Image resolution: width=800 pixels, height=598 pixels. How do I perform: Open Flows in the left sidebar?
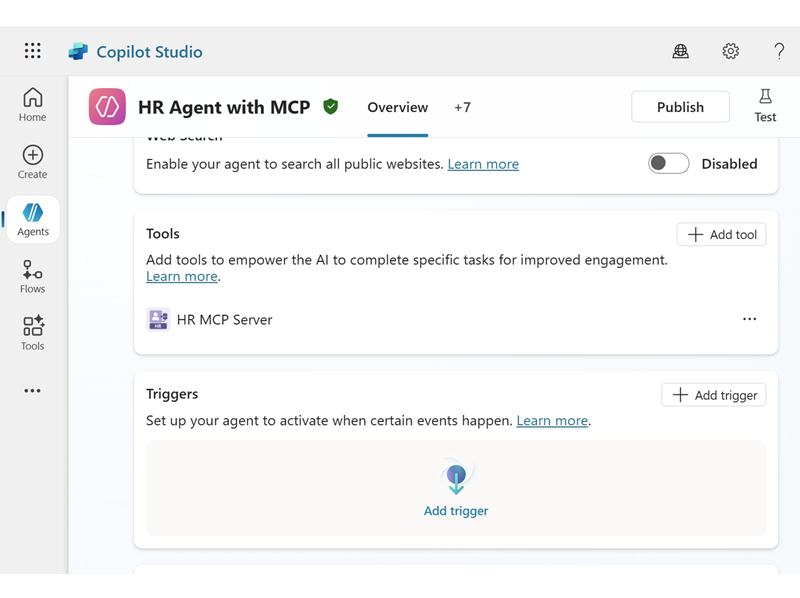pyautogui.click(x=32, y=276)
